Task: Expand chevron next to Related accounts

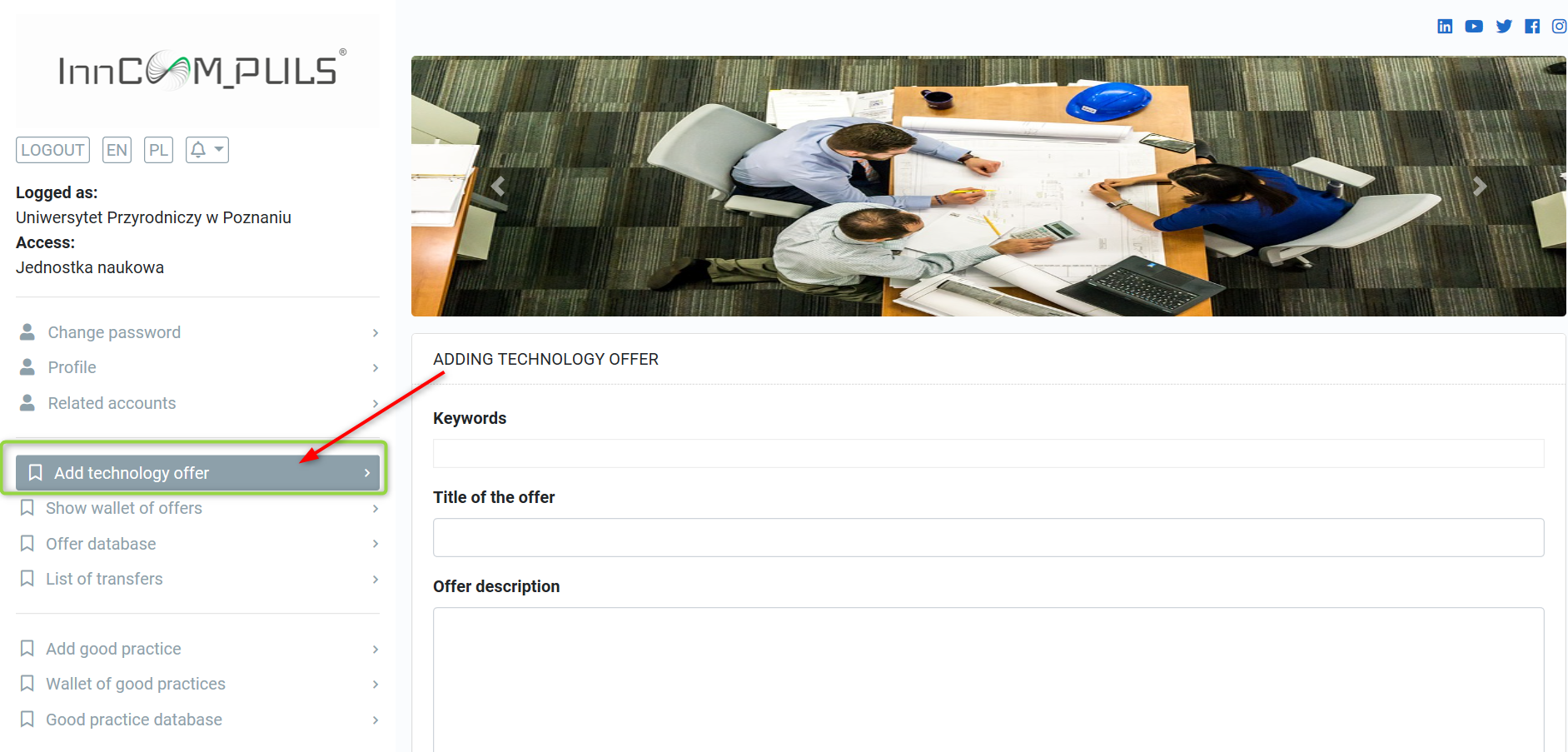Action: pos(376,403)
